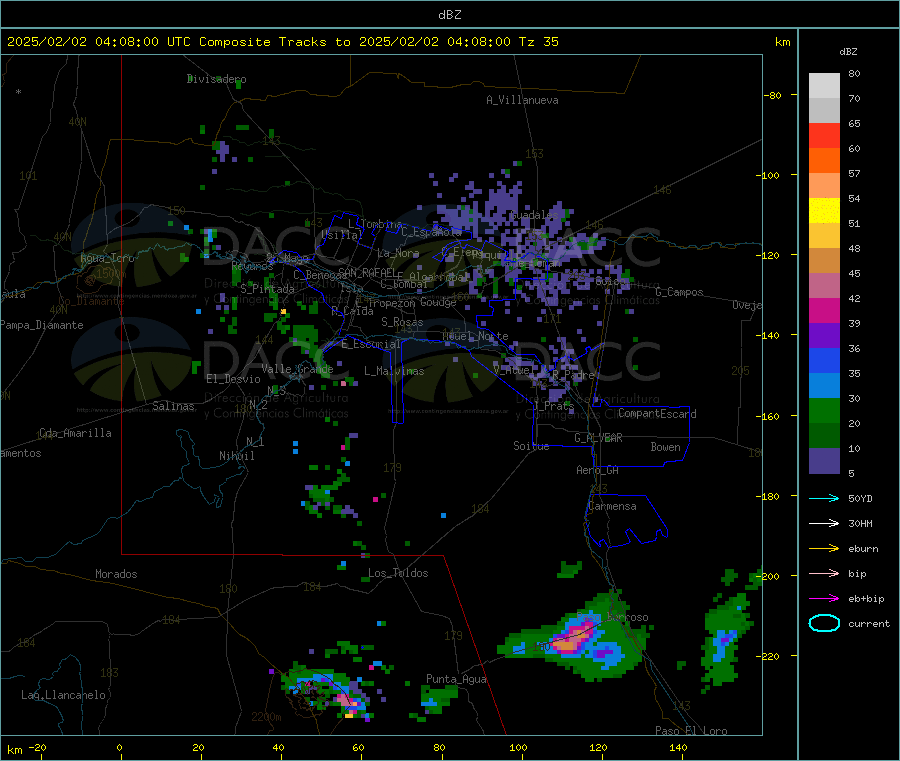Click the '-140' tick on right axis
Screen dimensions: 900x761
(x=770, y=335)
